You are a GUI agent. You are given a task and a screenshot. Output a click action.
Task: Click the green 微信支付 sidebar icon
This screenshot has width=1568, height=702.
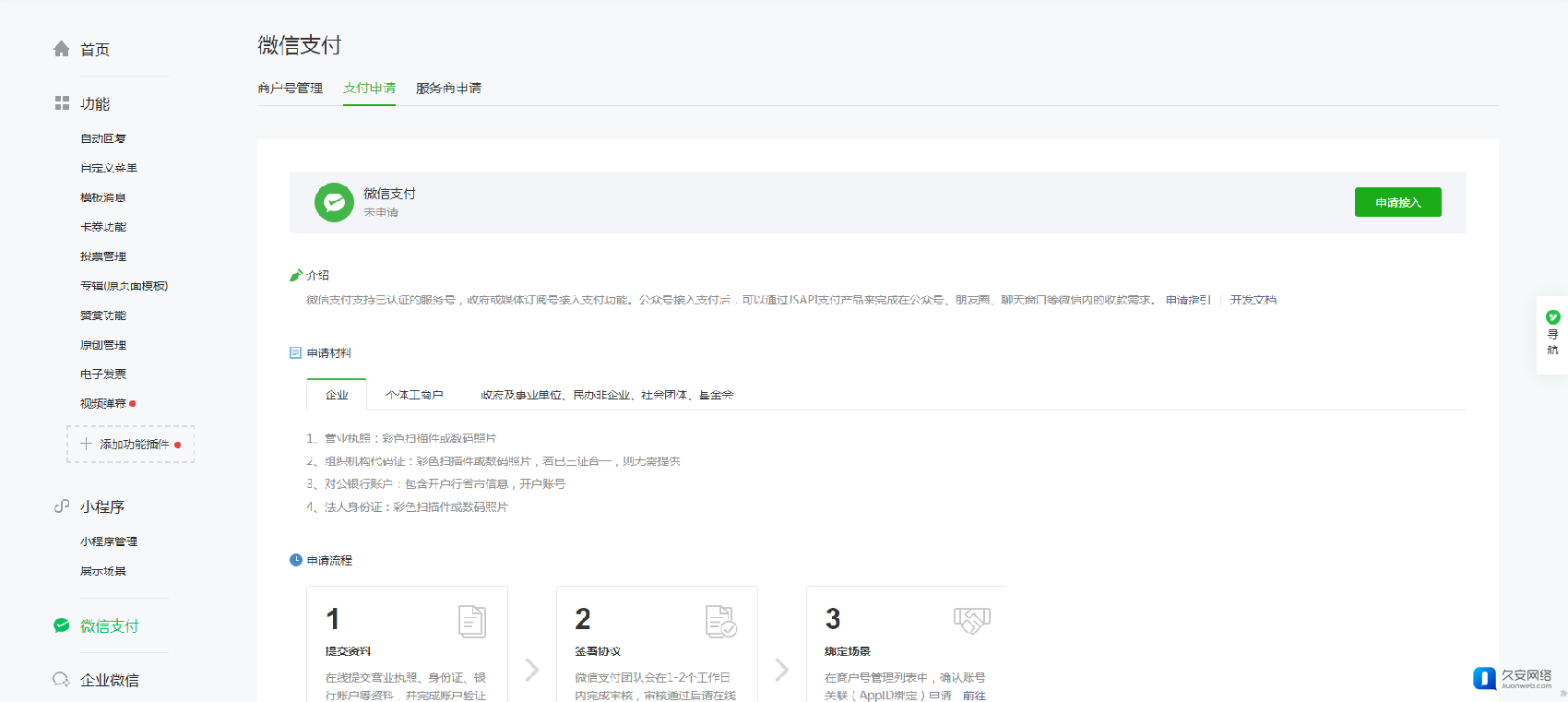point(62,625)
